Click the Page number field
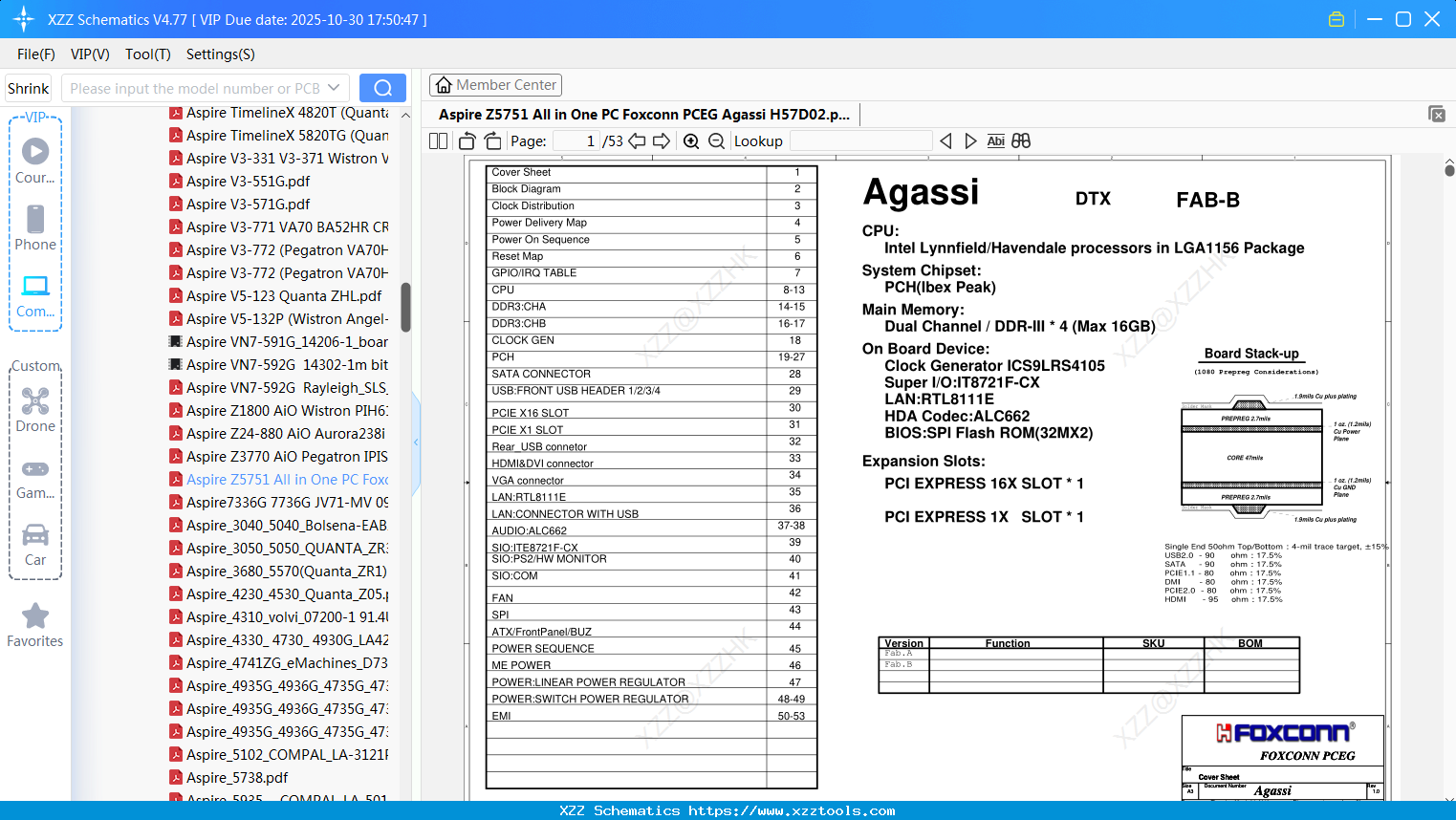Image resolution: width=1456 pixels, height=820 pixels. point(576,141)
